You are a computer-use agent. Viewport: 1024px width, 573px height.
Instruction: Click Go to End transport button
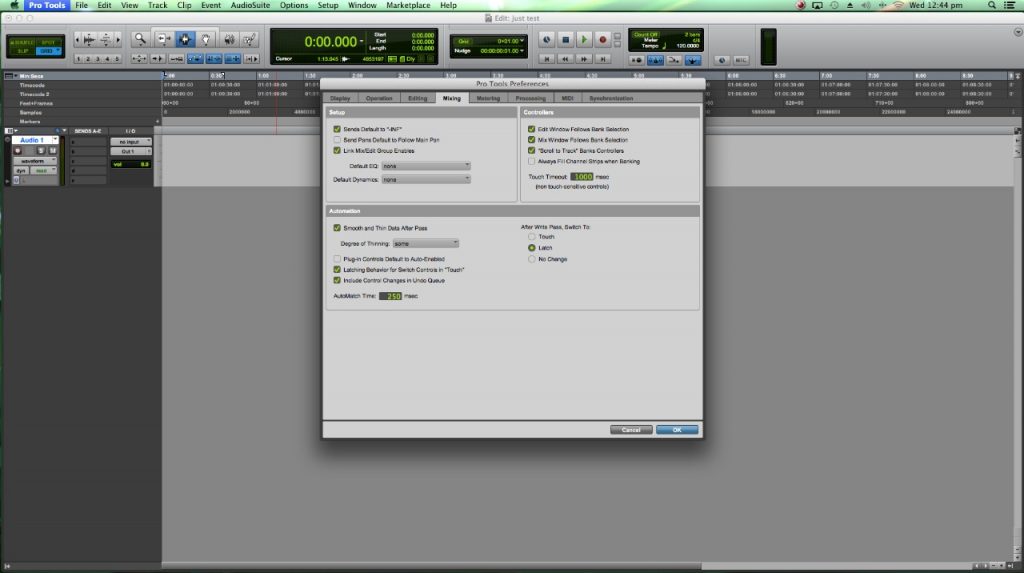tap(603, 59)
